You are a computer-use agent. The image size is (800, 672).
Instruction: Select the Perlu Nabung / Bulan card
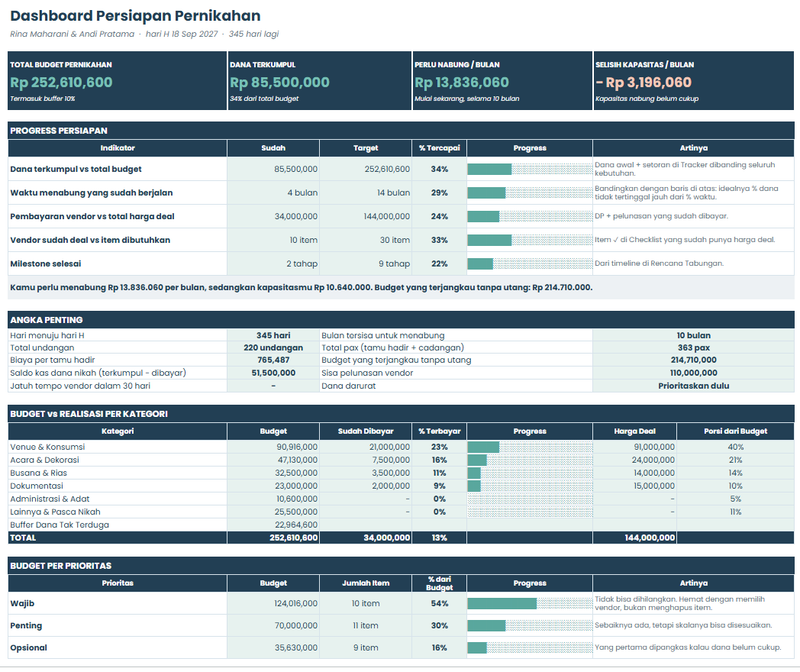(502, 81)
